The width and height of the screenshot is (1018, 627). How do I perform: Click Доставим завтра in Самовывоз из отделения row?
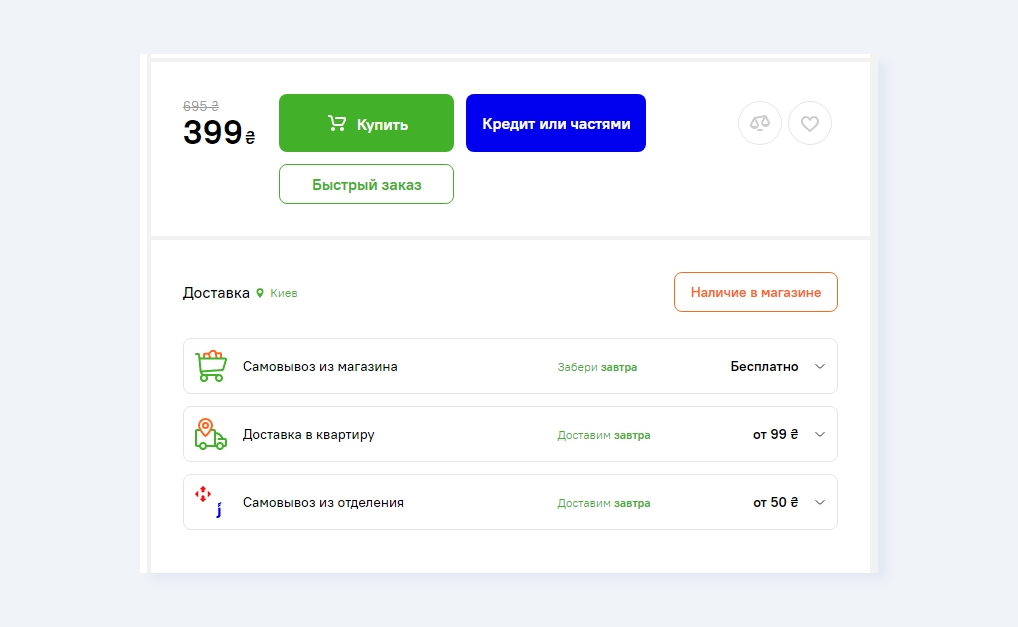(x=604, y=503)
